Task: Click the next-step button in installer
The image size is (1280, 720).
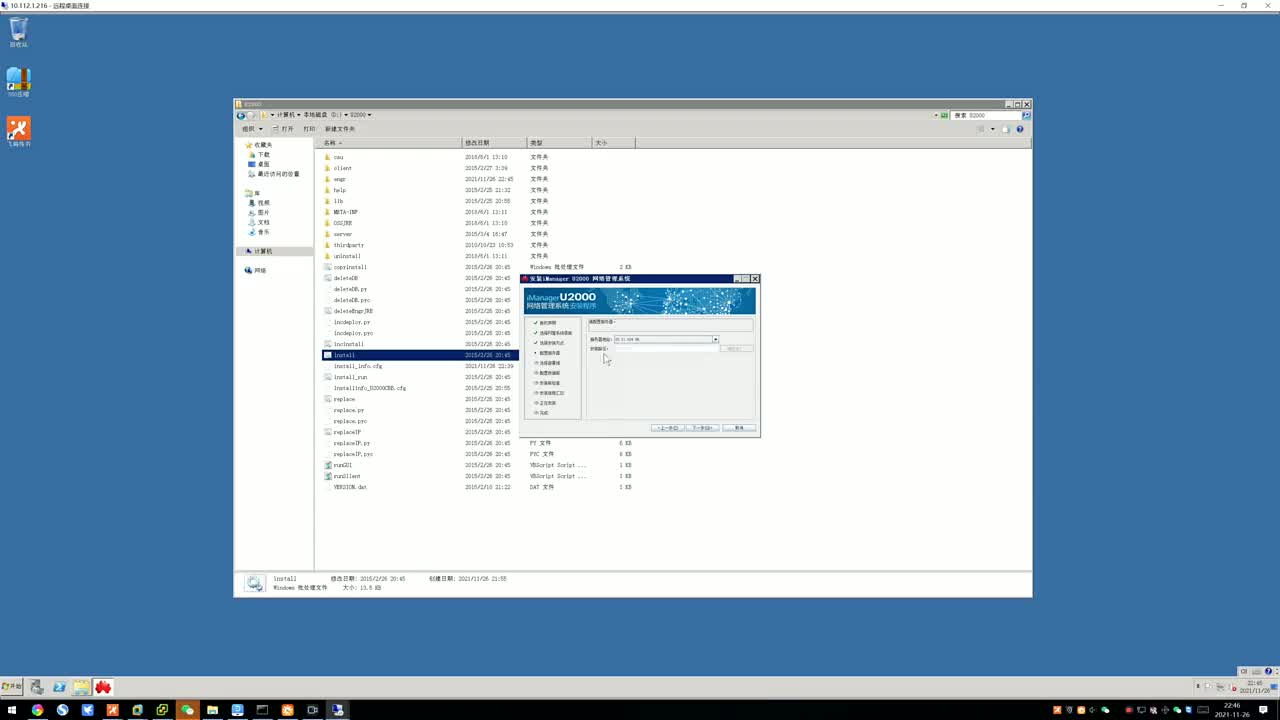Action: coord(703,428)
